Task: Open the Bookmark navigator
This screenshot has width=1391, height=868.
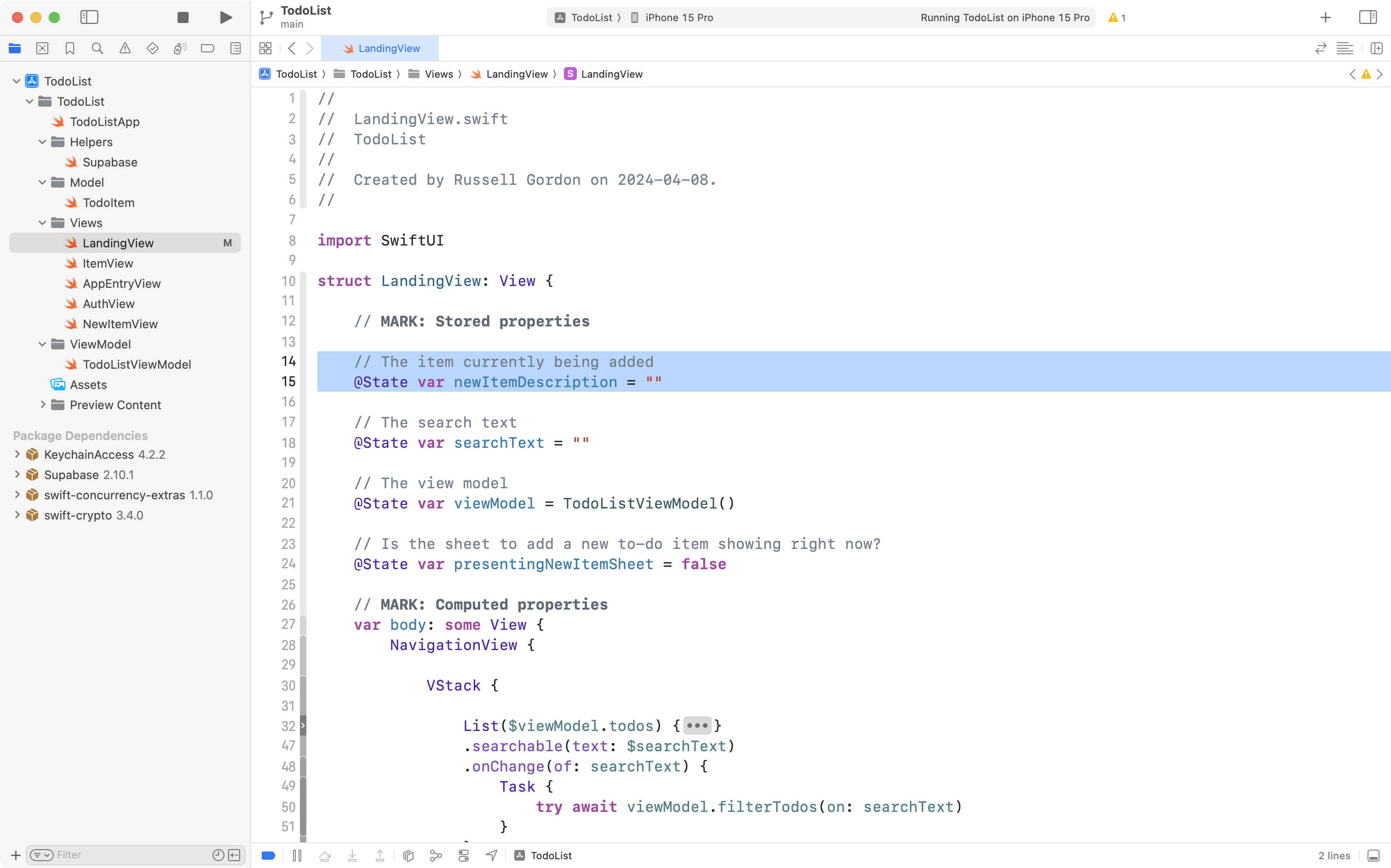Action: (x=70, y=48)
